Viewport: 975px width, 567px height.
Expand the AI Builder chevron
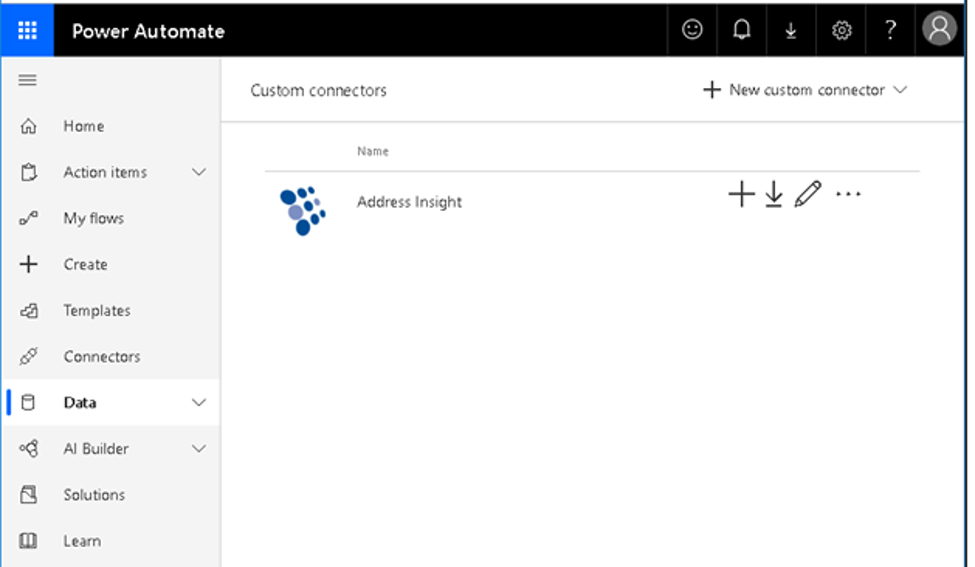(x=199, y=448)
